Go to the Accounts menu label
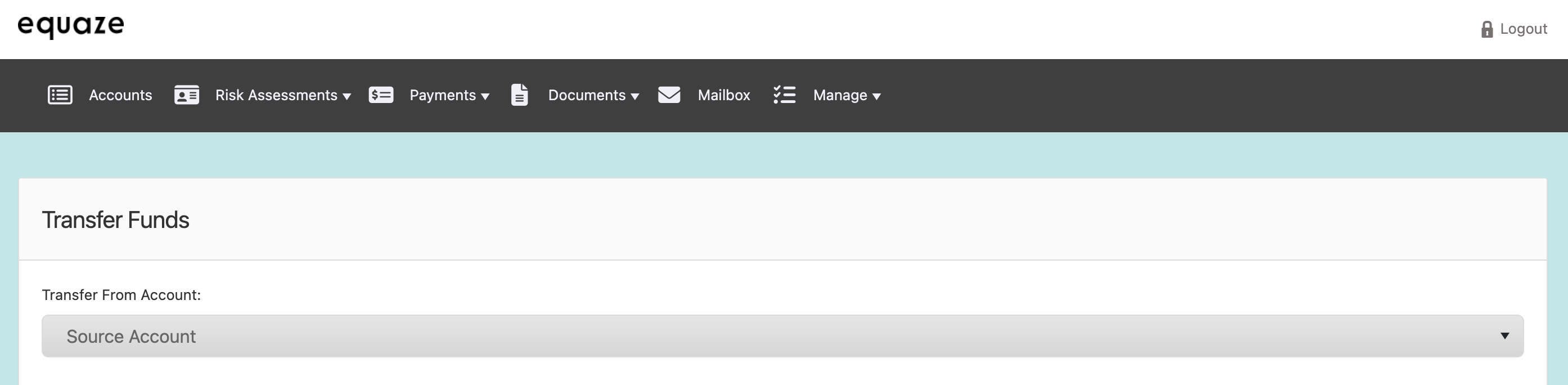The image size is (1568, 385). (120, 95)
